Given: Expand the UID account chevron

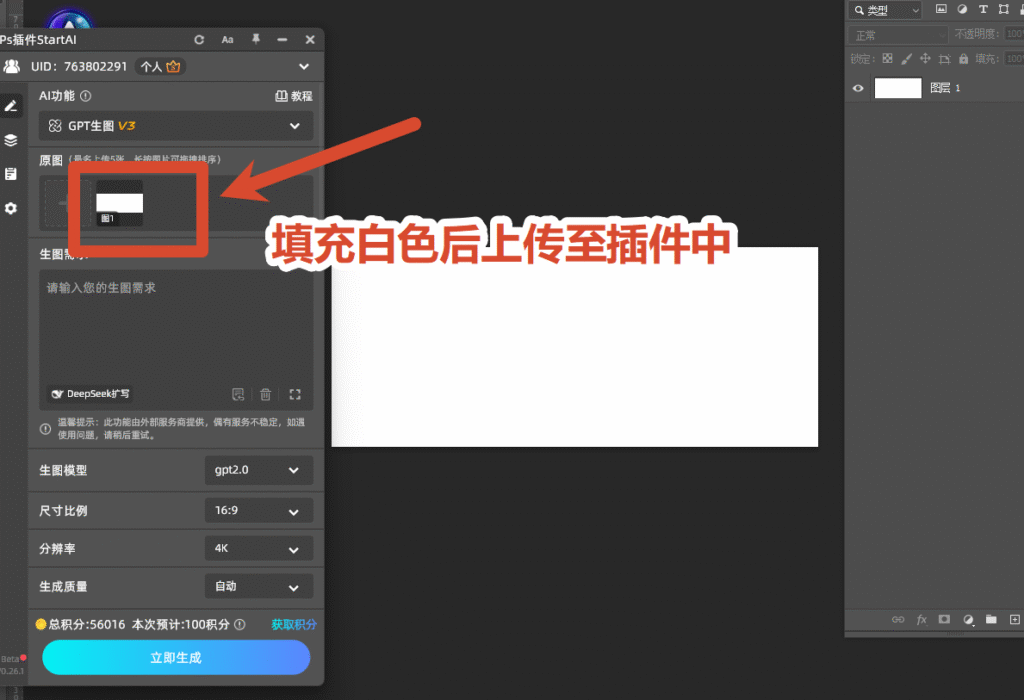Looking at the screenshot, I should coord(304,67).
